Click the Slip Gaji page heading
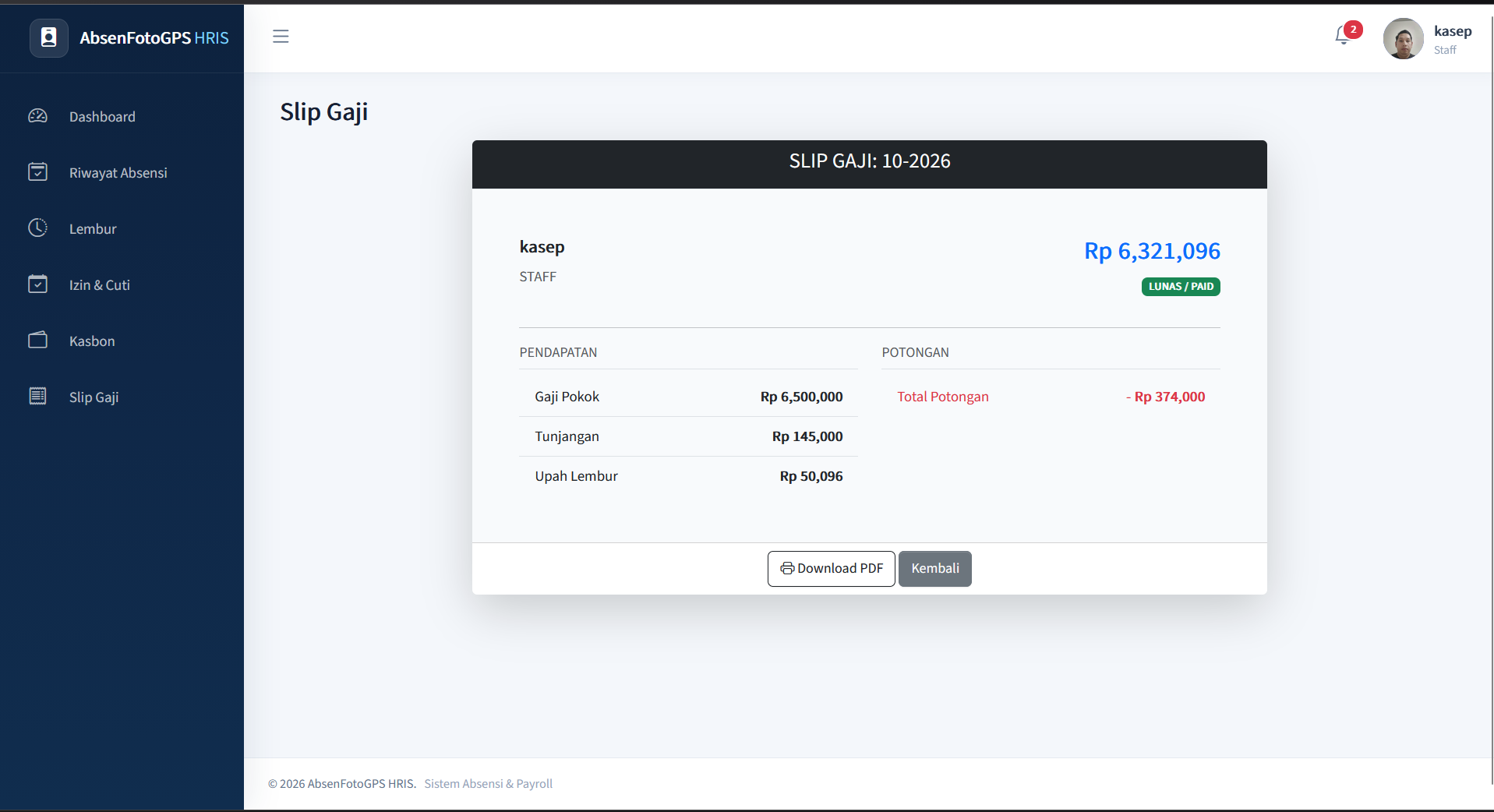The image size is (1494, 812). point(323,112)
